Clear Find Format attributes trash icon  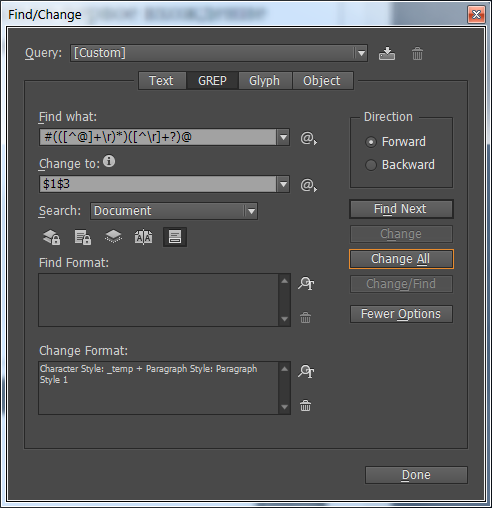tap(305, 318)
